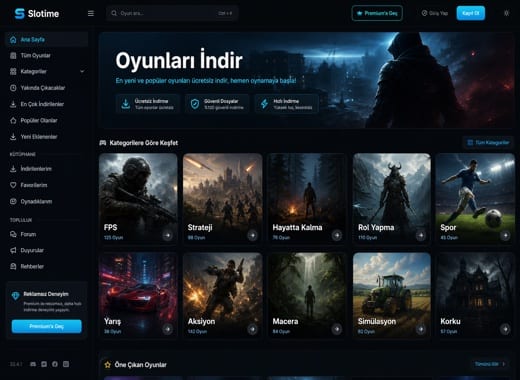
Task: Click the arrow icon on Hayatta Kalma card
Action: pyautogui.click(x=337, y=236)
